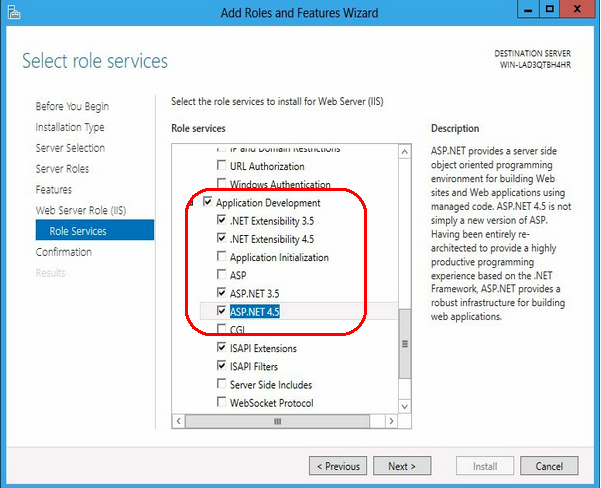
Task: Uncheck the ISAPI Filters checkbox
Action: tap(222, 365)
